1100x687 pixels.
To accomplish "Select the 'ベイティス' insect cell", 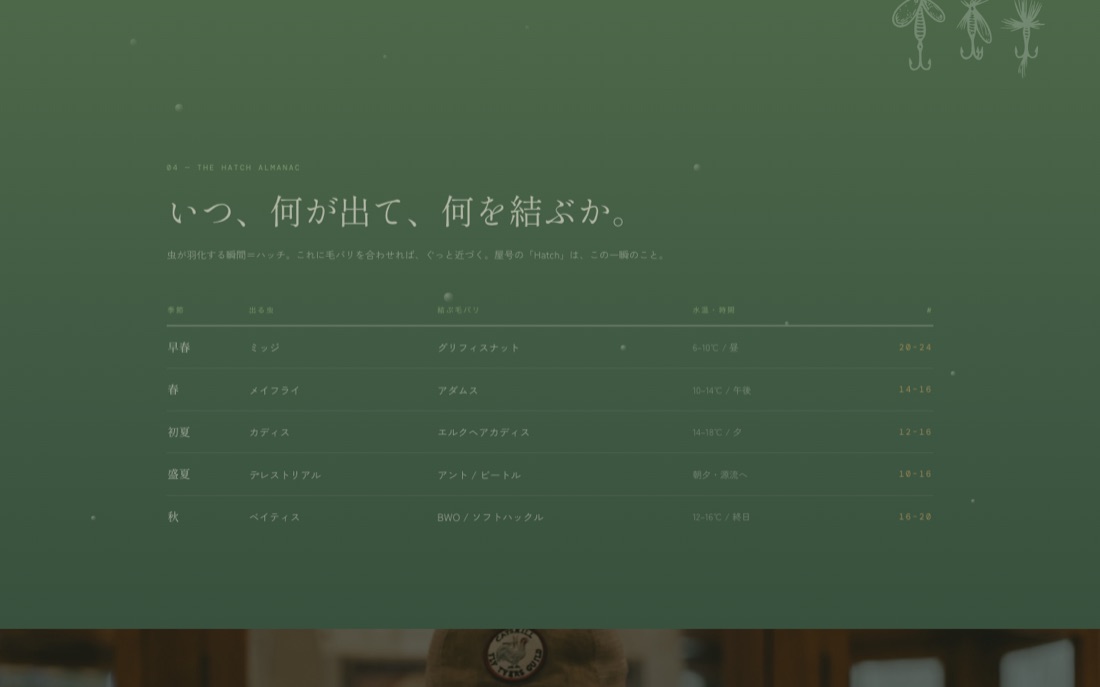I will click(274, 517).
